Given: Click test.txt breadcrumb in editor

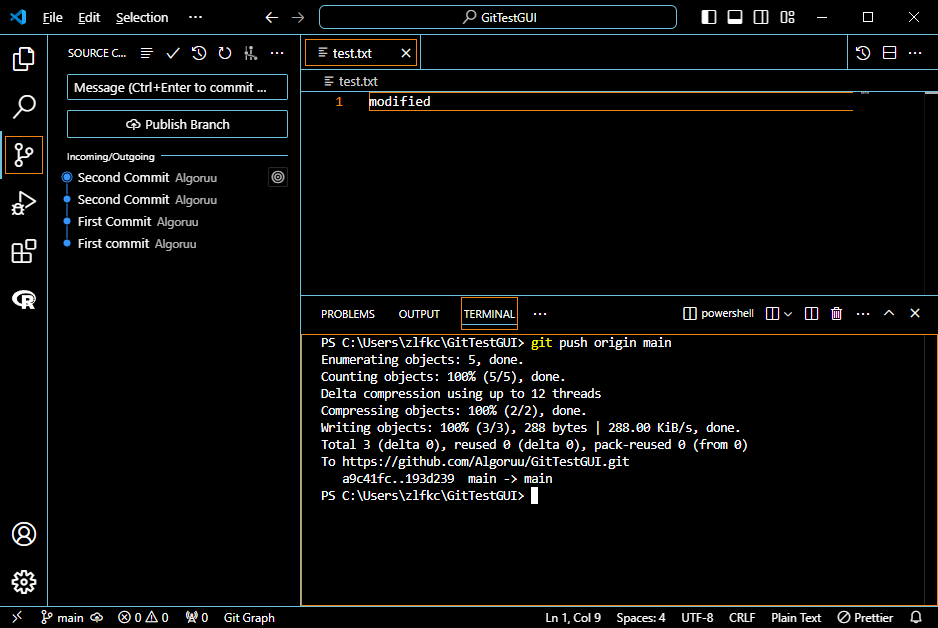Looking at the screenshot, I should tap(351, 81).
